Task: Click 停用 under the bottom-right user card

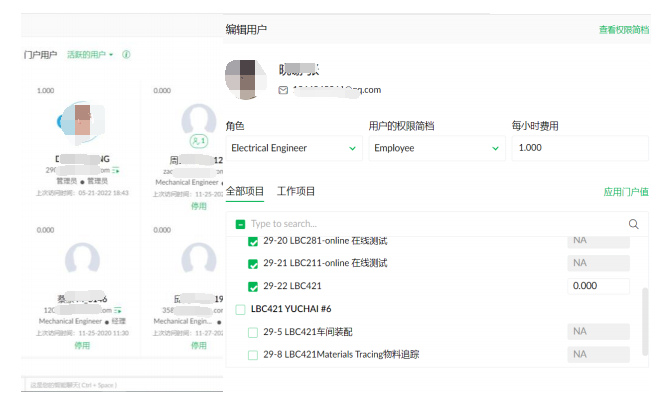Action: pyautogui.click(x=198, y=345)
